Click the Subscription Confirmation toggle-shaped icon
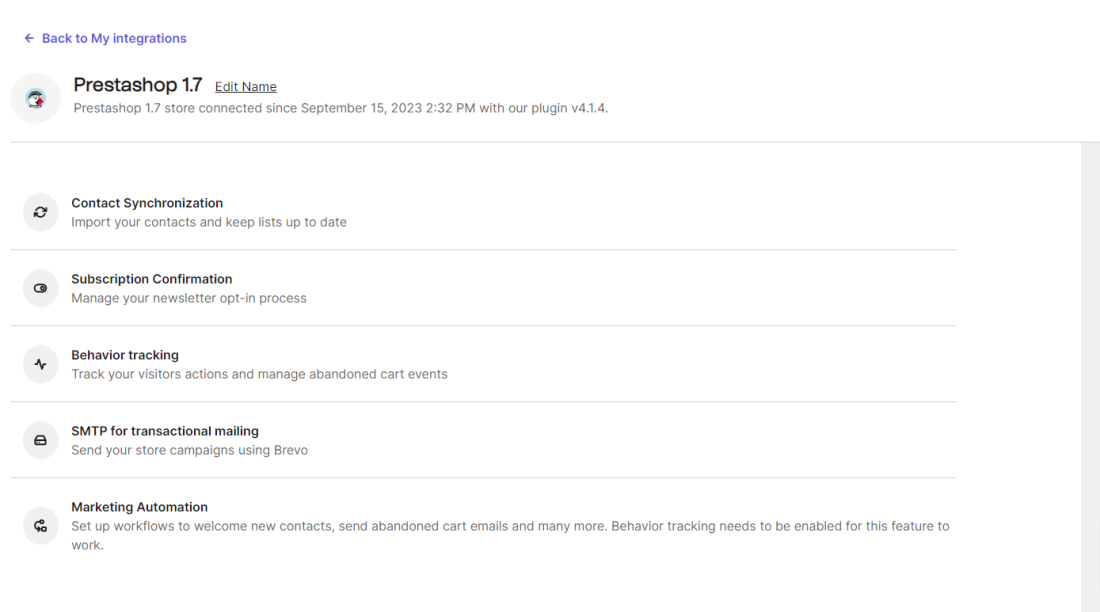Viewport: 1100px width, 612px height. click(40, 288)
